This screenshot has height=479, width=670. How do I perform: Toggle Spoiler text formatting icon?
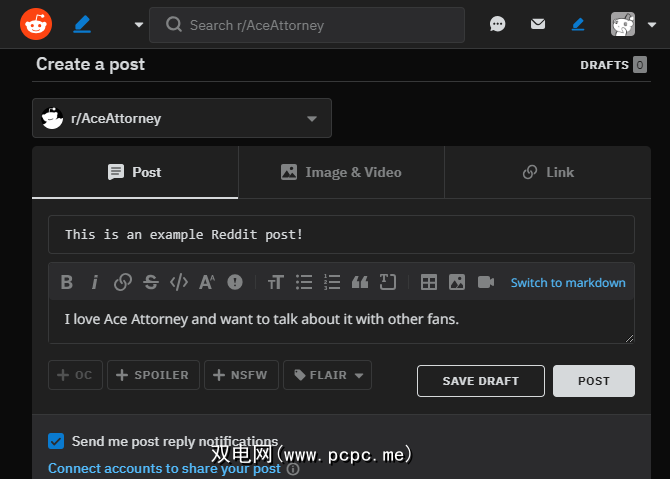point(235,282)
